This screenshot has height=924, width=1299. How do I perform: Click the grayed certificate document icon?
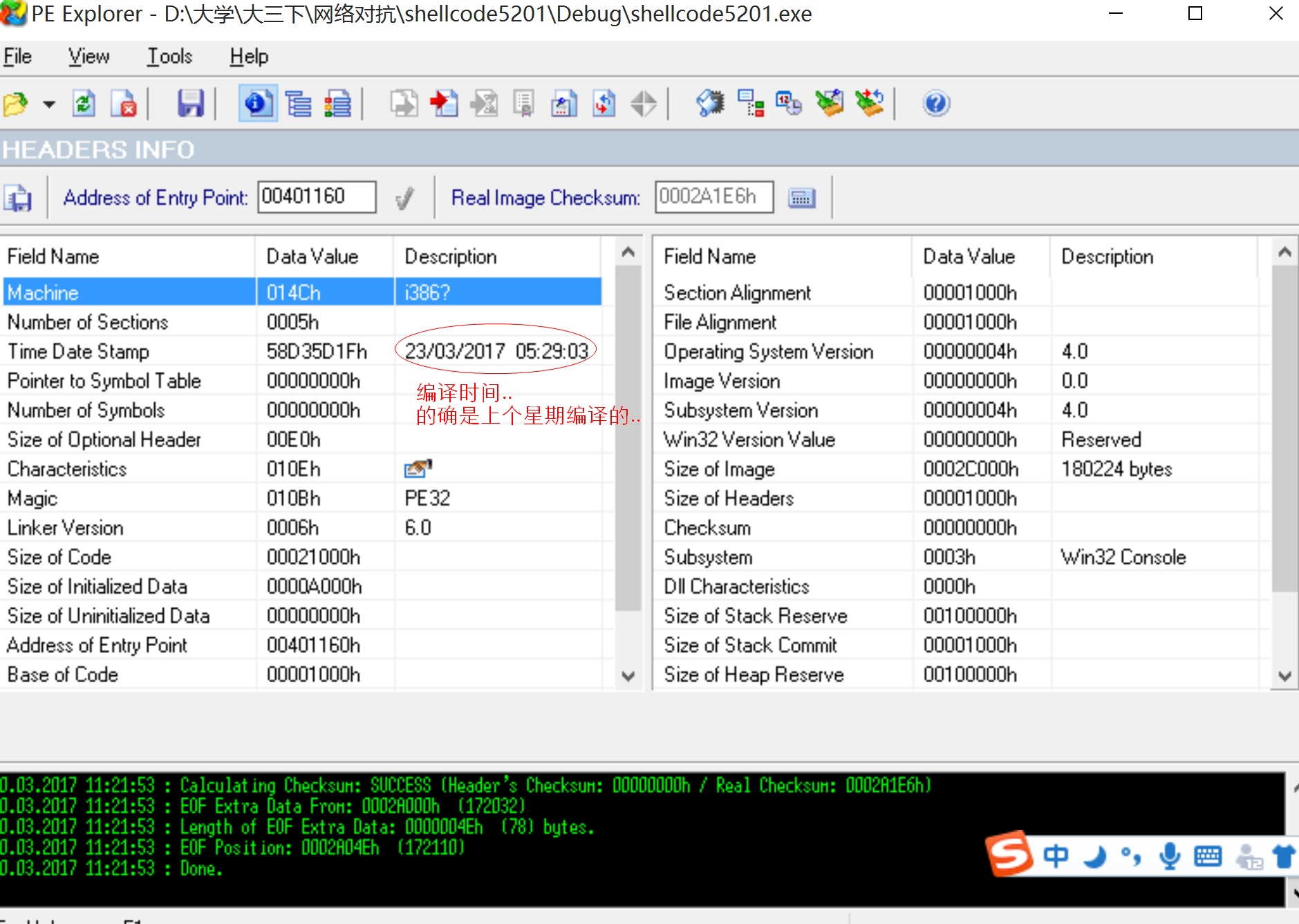point(523,104)
